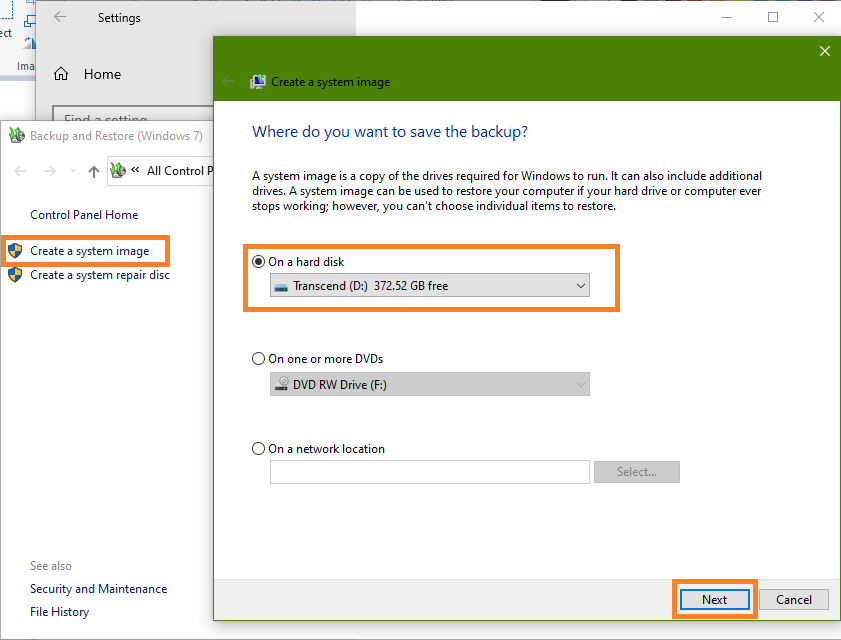Image resolution: width=841 pixels, height=640 pixels.
Task: Go back in Settings window
Action: (60, 17)
